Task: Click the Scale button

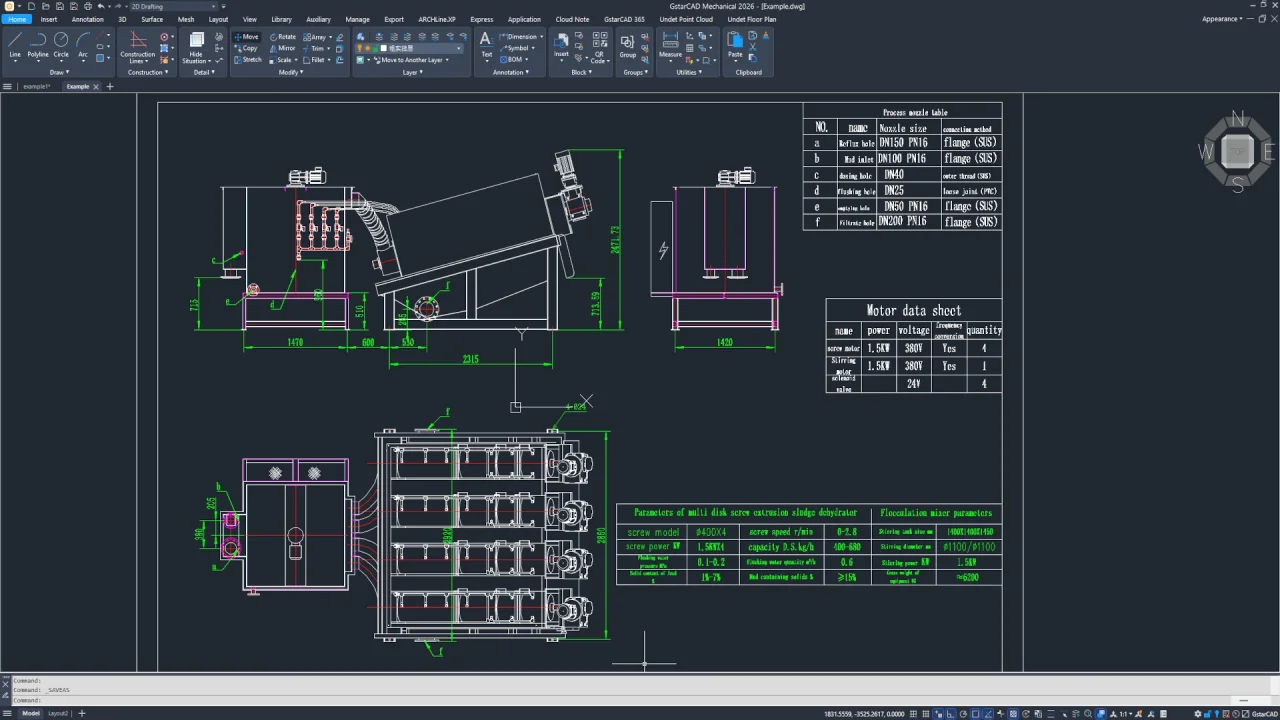Action: (x=283, y=60)
